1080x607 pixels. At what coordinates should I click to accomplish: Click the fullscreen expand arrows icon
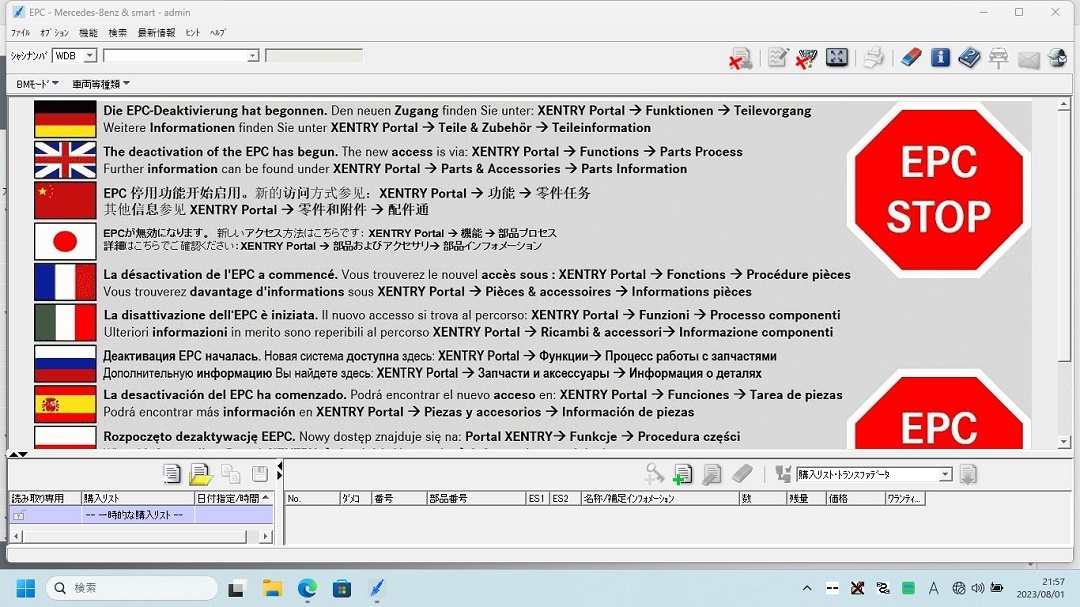[x=837, y=58]
